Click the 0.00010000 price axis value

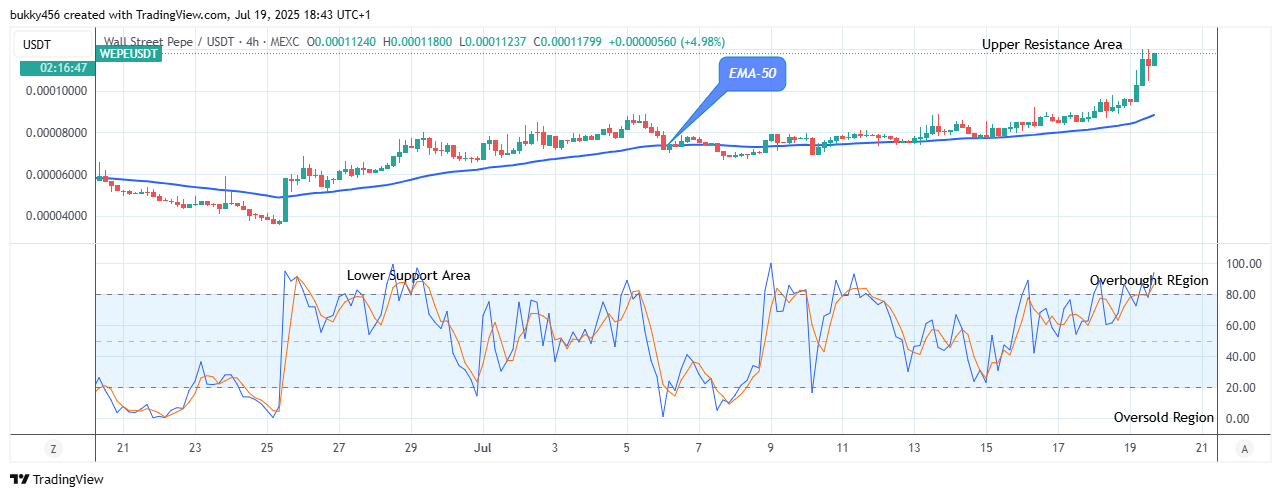[x=55, y=91]
